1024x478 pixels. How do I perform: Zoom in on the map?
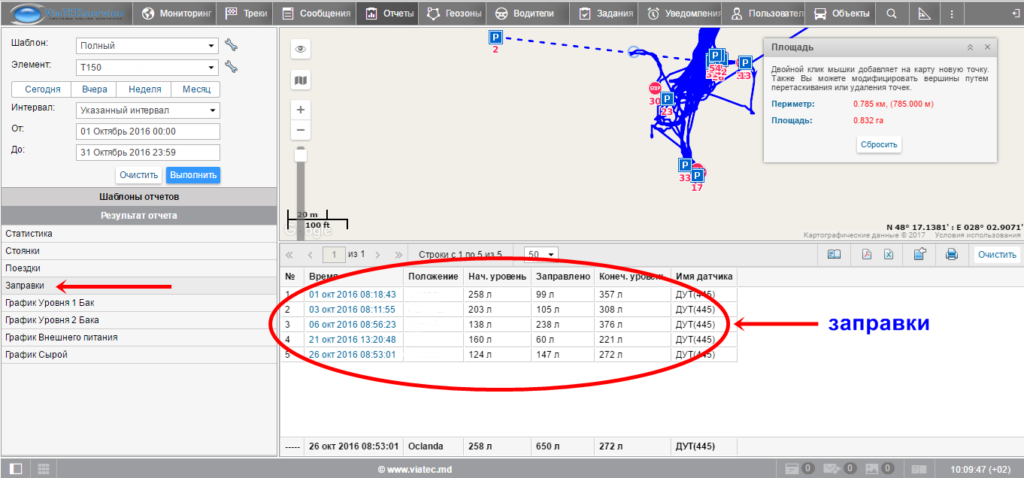(x=299, y=109)
